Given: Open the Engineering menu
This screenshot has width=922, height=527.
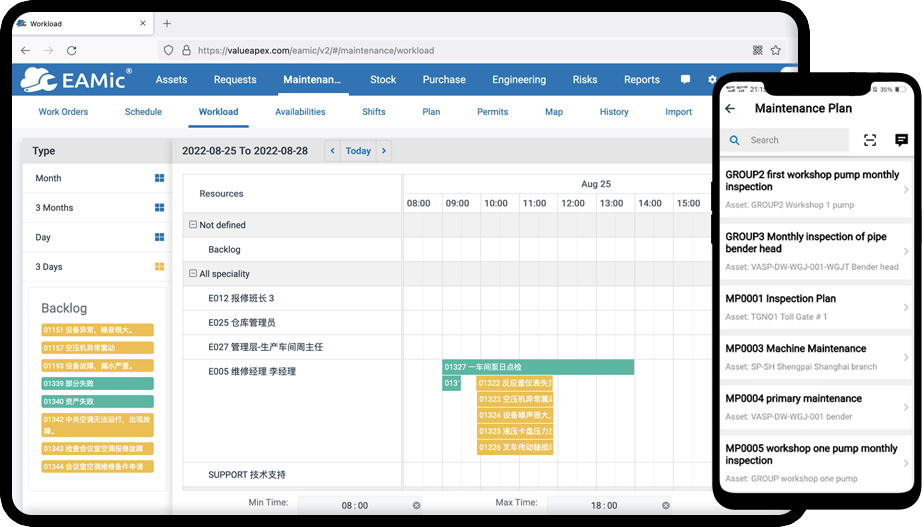Looking at the screenshot, I should tap(519, 79).
